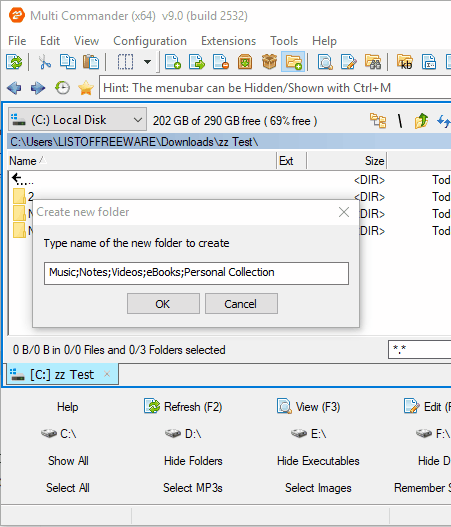Click the Hide Executables button
Viewport: 451px width, 527px height.
tap(318, 460)
